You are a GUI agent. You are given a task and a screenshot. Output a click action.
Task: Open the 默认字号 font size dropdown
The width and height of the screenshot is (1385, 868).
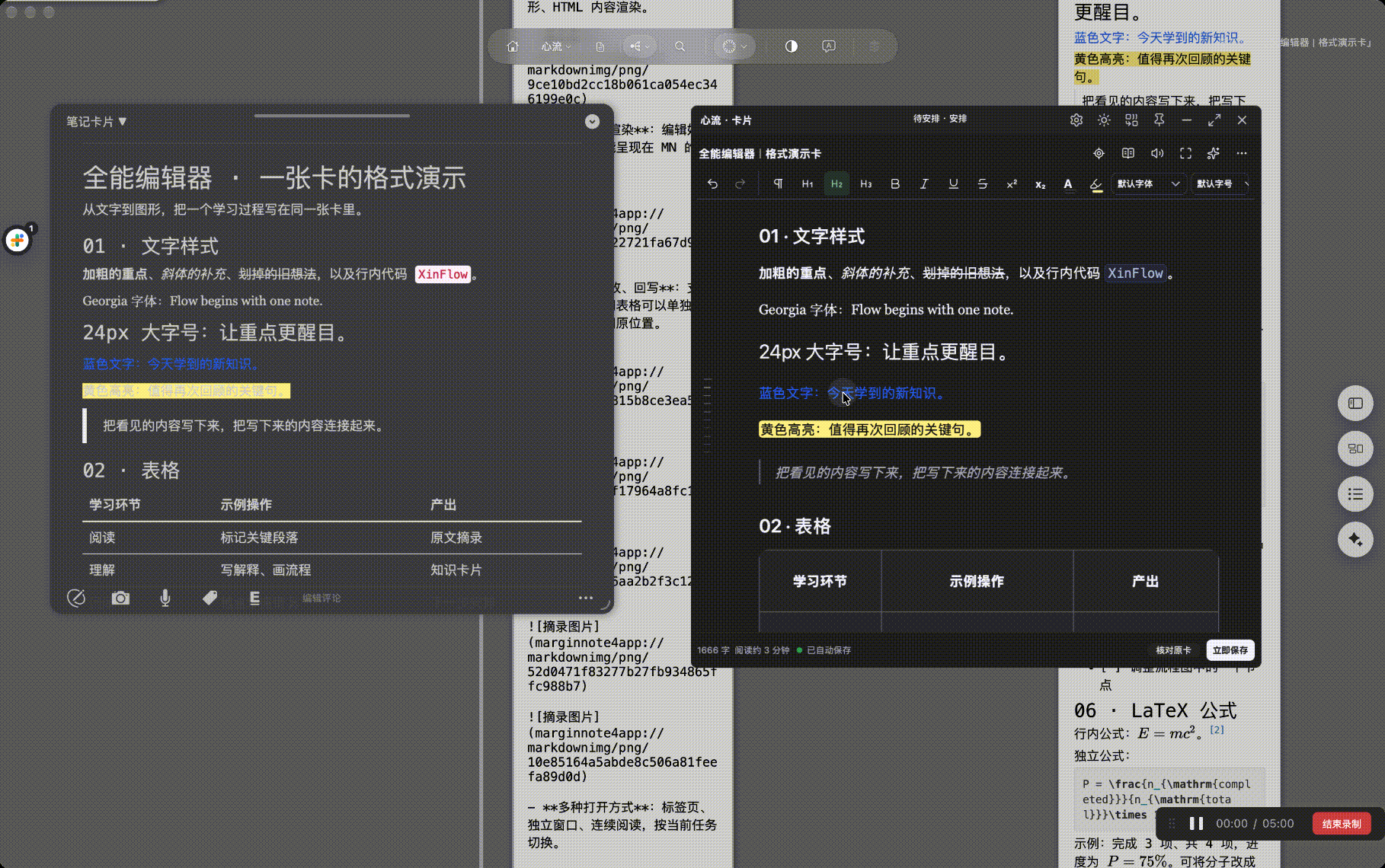tap(1220, 183)
